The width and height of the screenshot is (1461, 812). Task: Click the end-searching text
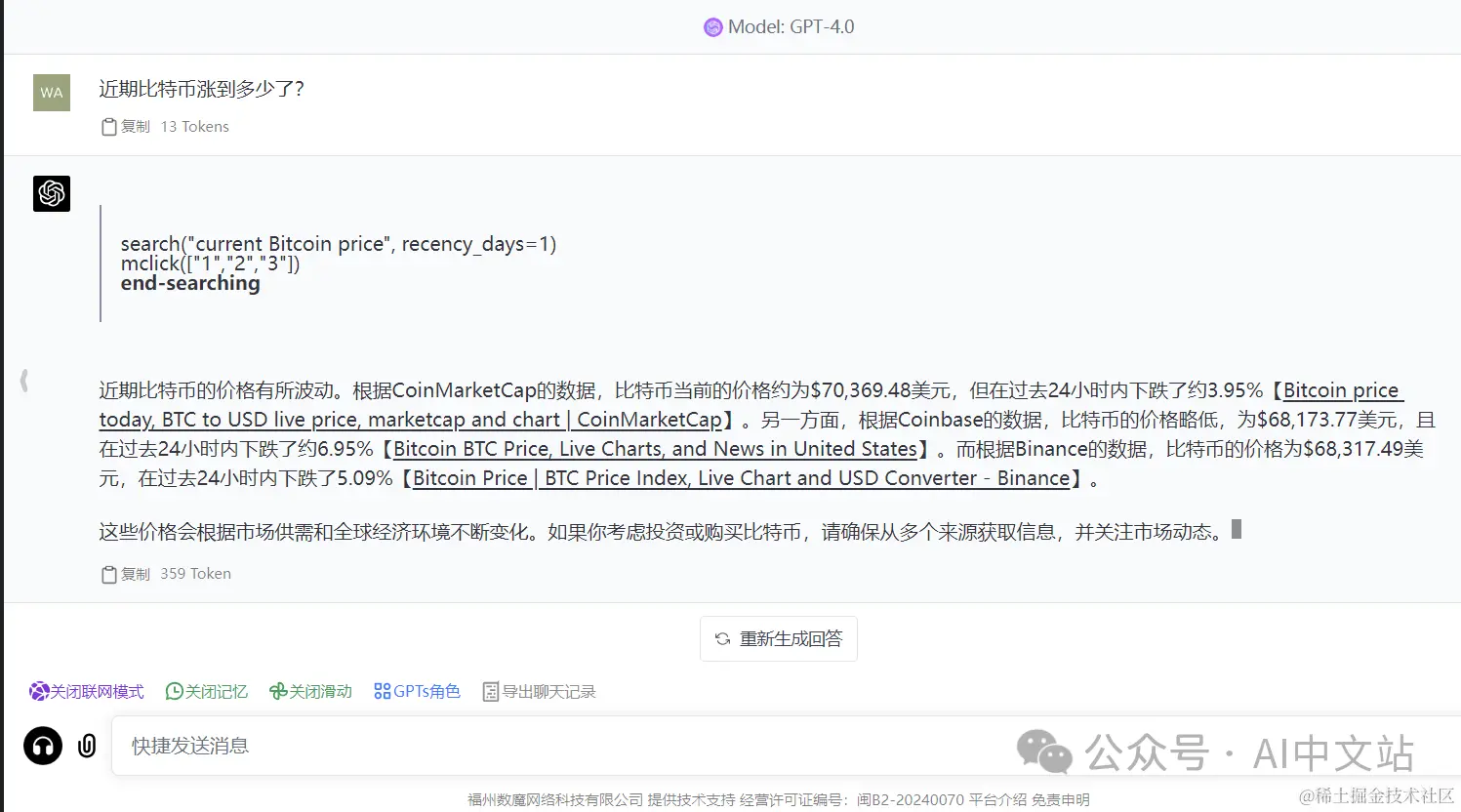[190, 283]
